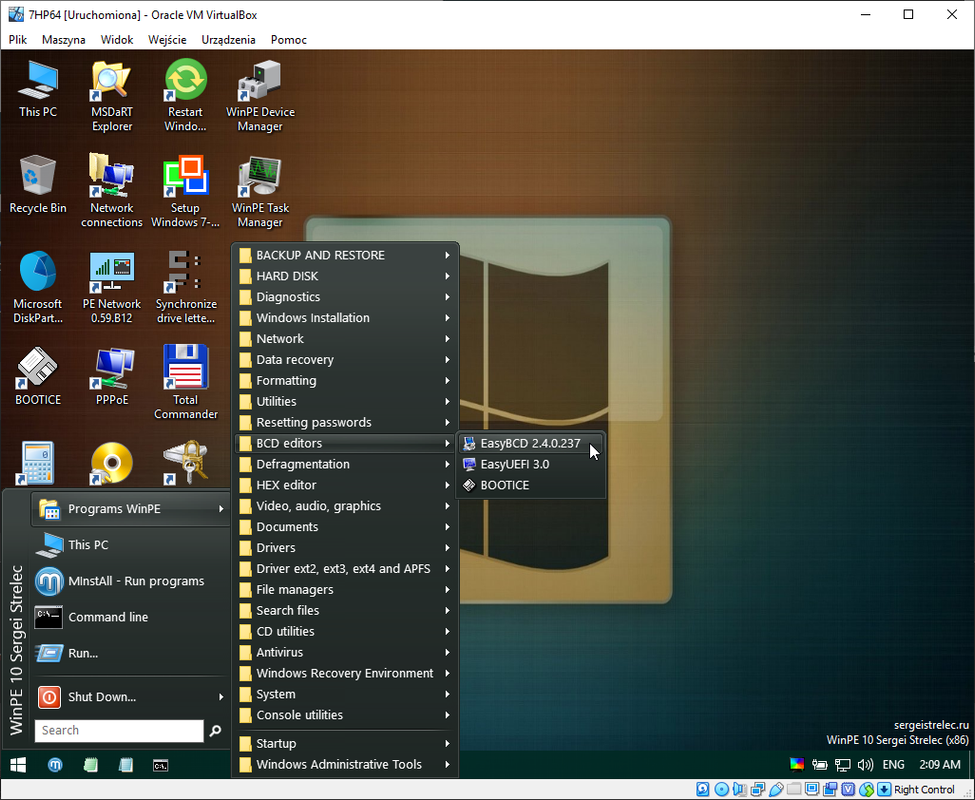The height and width of the screenshot is (800, 975).
Task: Open Utilities folder in menu
Action: 345,402
